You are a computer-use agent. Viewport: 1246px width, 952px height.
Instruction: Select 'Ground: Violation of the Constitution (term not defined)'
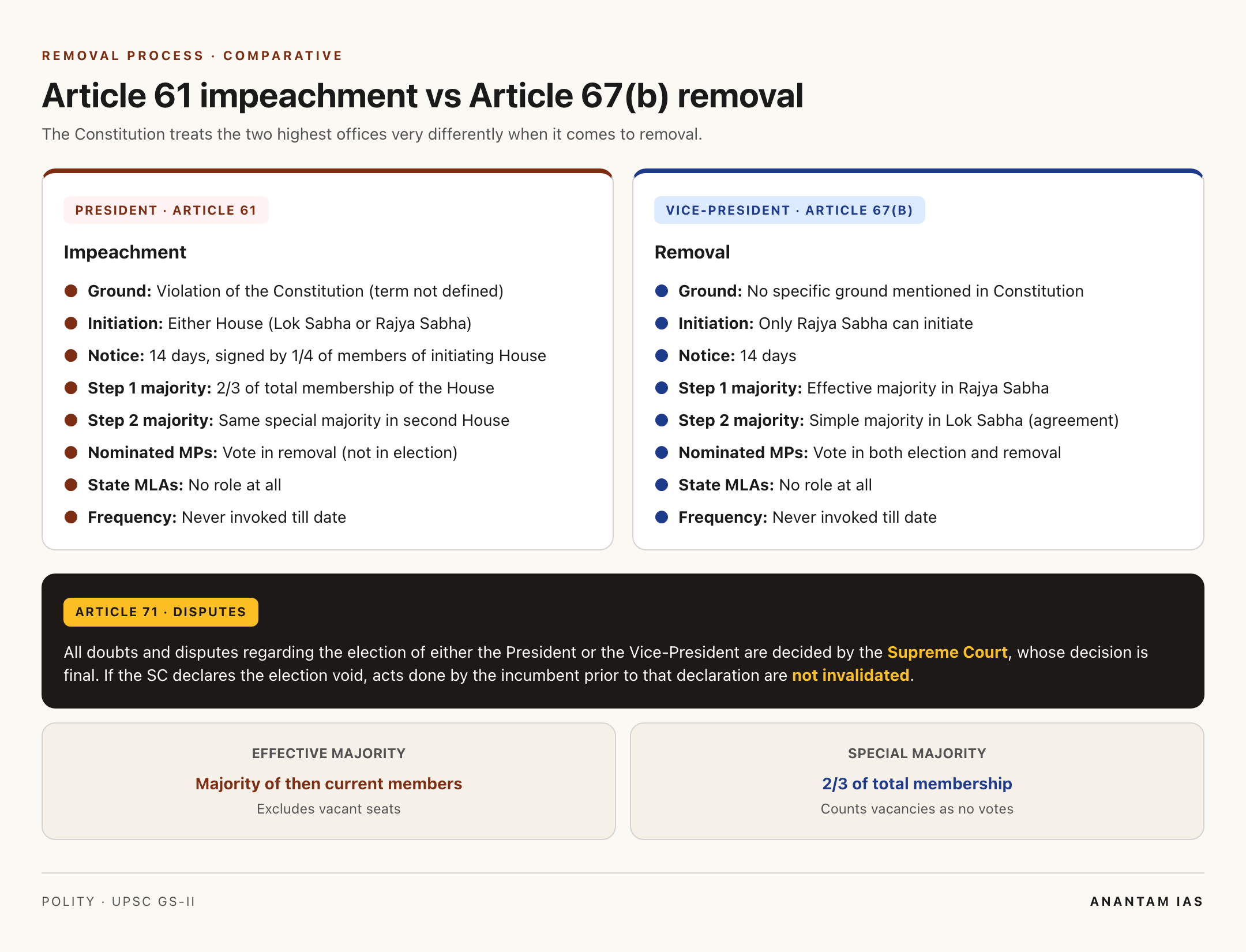coord(295,291)
